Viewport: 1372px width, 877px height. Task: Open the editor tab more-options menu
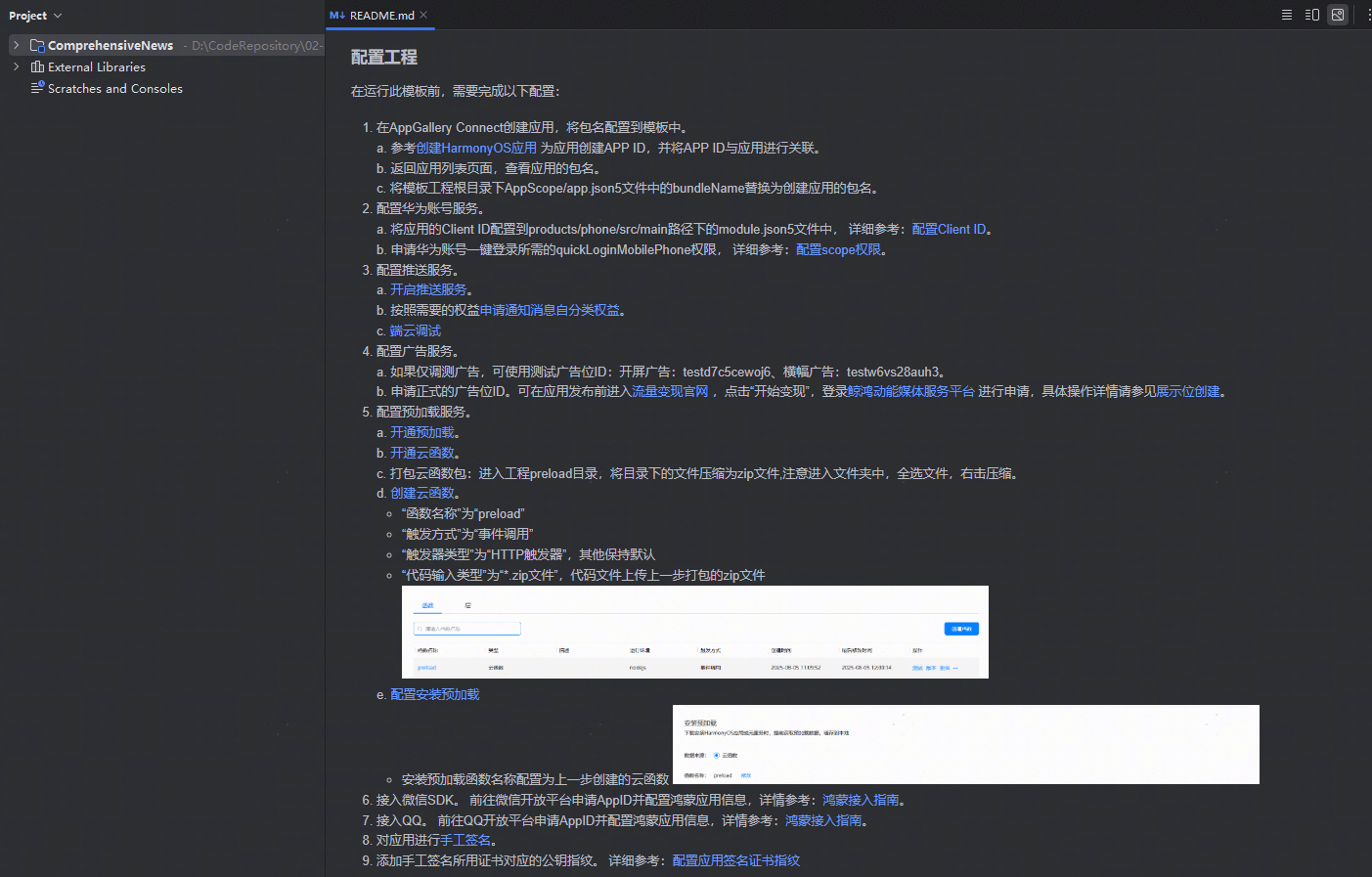click(x=1367, y=15)
